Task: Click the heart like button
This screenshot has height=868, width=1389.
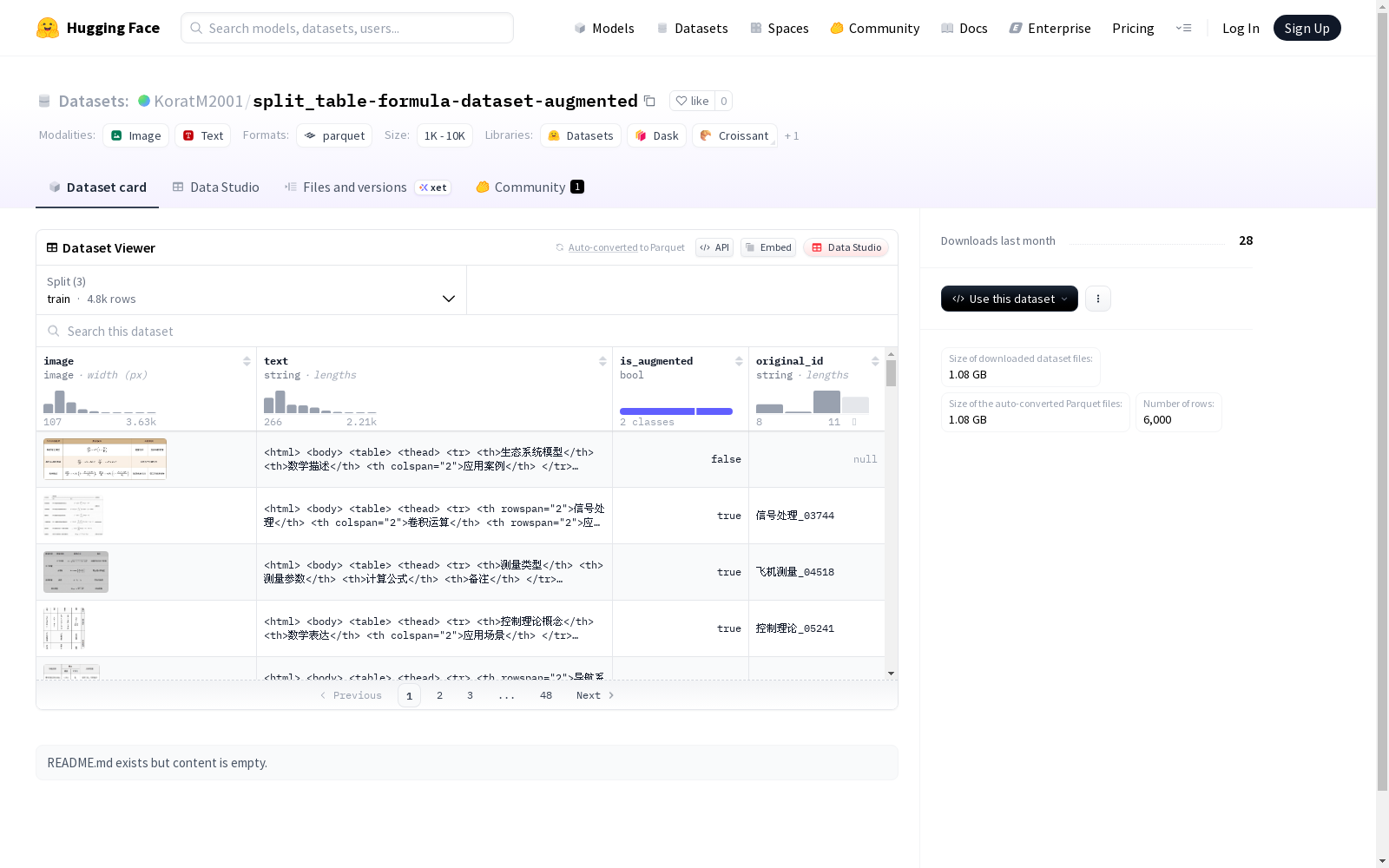Action: point(692,101)
